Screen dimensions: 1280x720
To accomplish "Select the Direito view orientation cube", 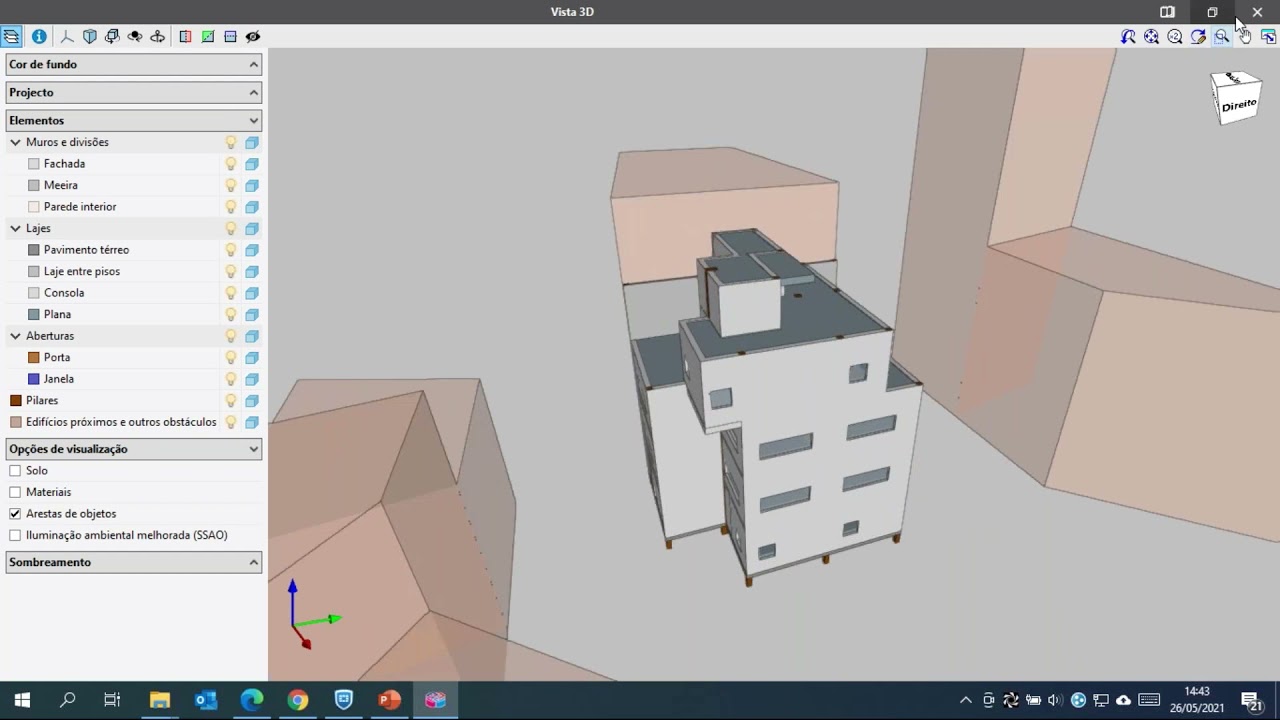I will (1238, 98).
